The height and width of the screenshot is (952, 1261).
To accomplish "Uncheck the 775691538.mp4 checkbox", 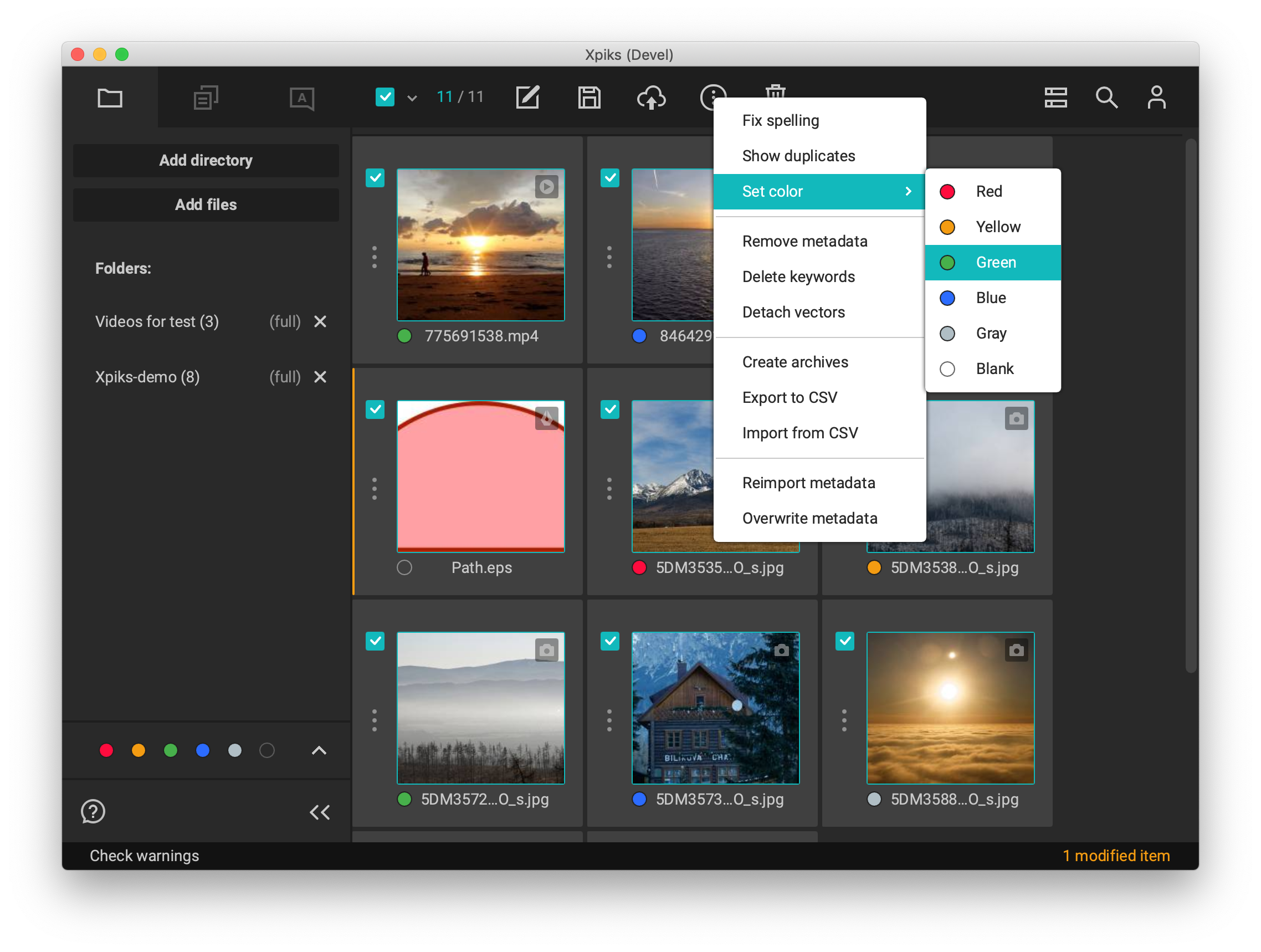I will click(375, 178).
